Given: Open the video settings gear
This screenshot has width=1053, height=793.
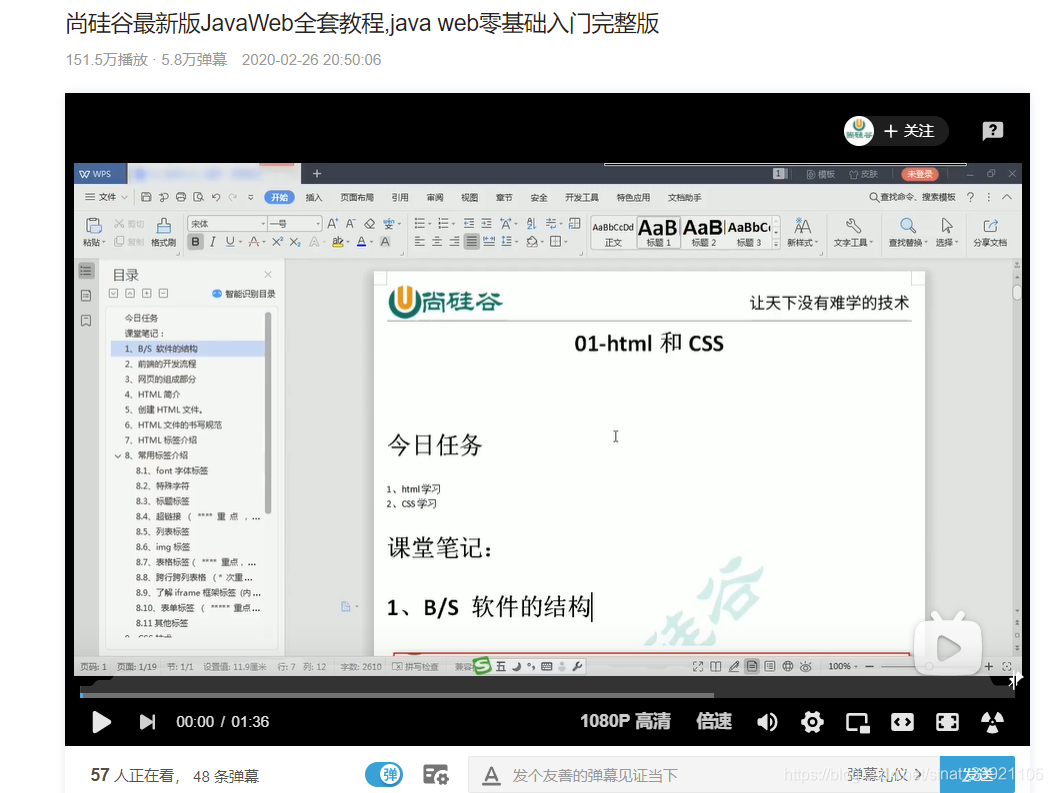Looking at the screenshot, I should 812,722.
